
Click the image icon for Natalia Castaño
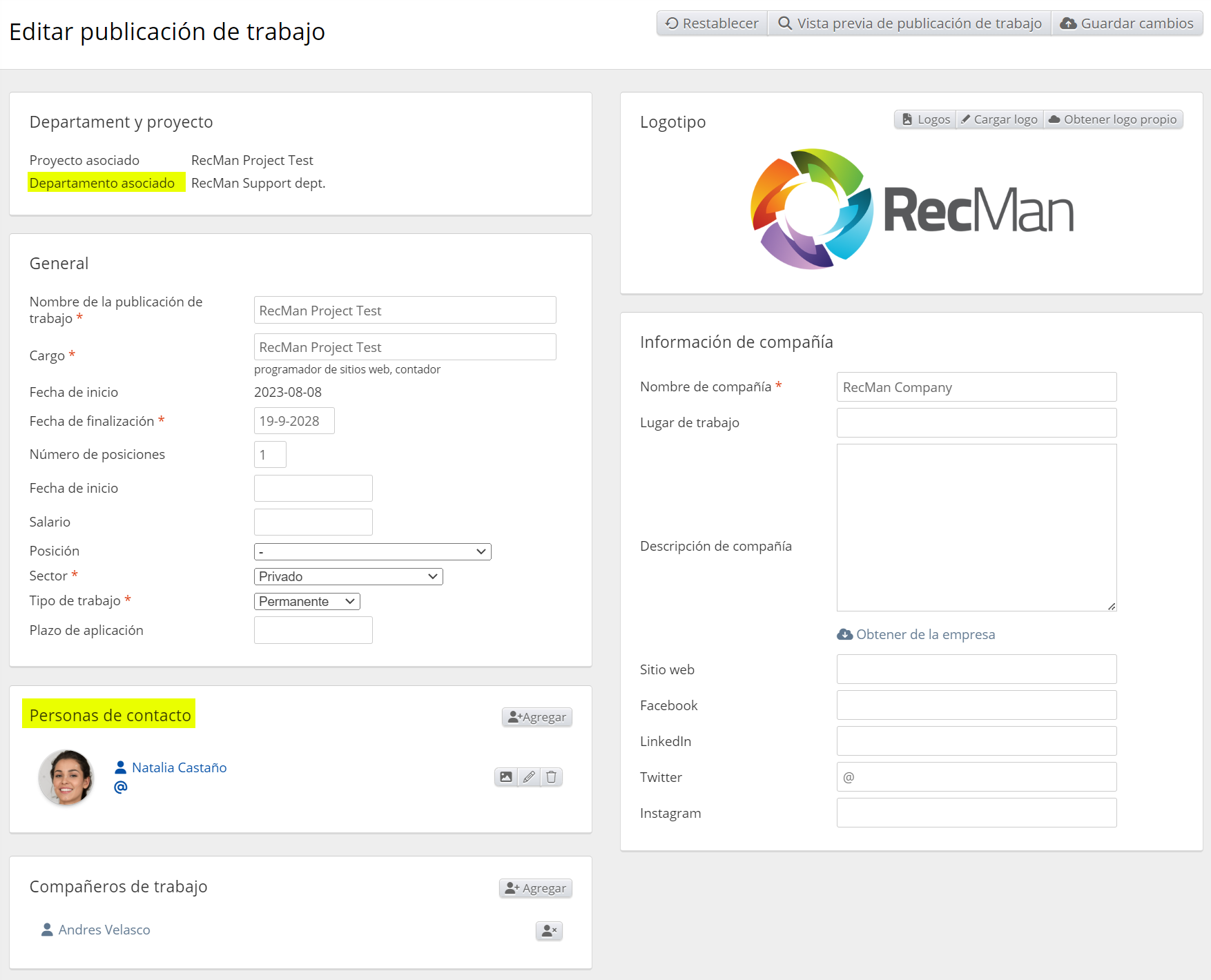click(x=506, y=777)
